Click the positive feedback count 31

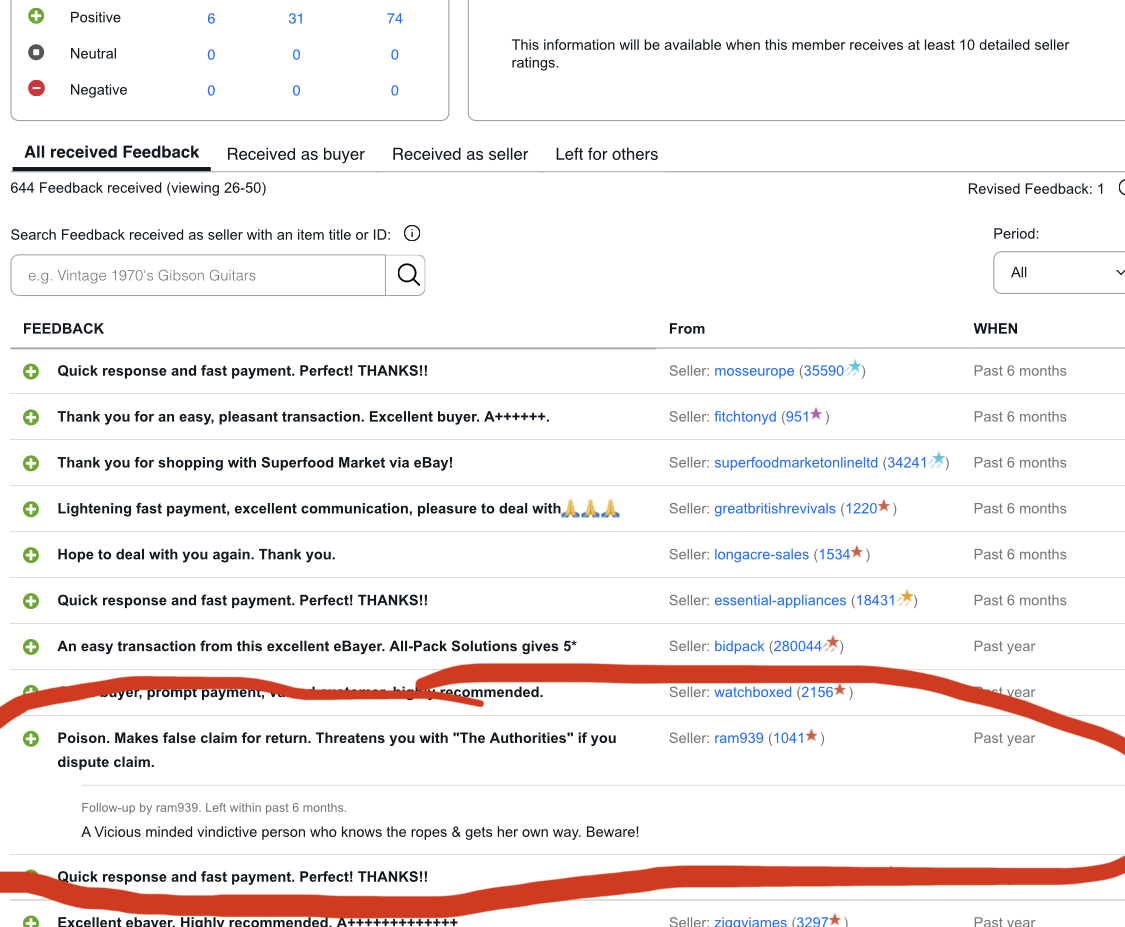coord(296,19)
